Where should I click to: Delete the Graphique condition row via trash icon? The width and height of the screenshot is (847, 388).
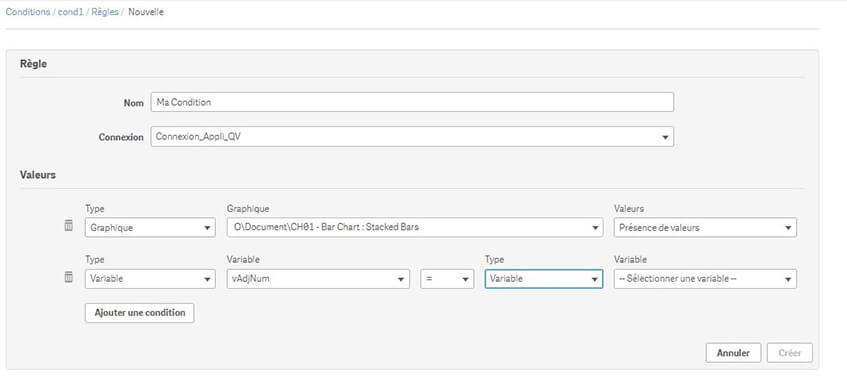[69, 226]
